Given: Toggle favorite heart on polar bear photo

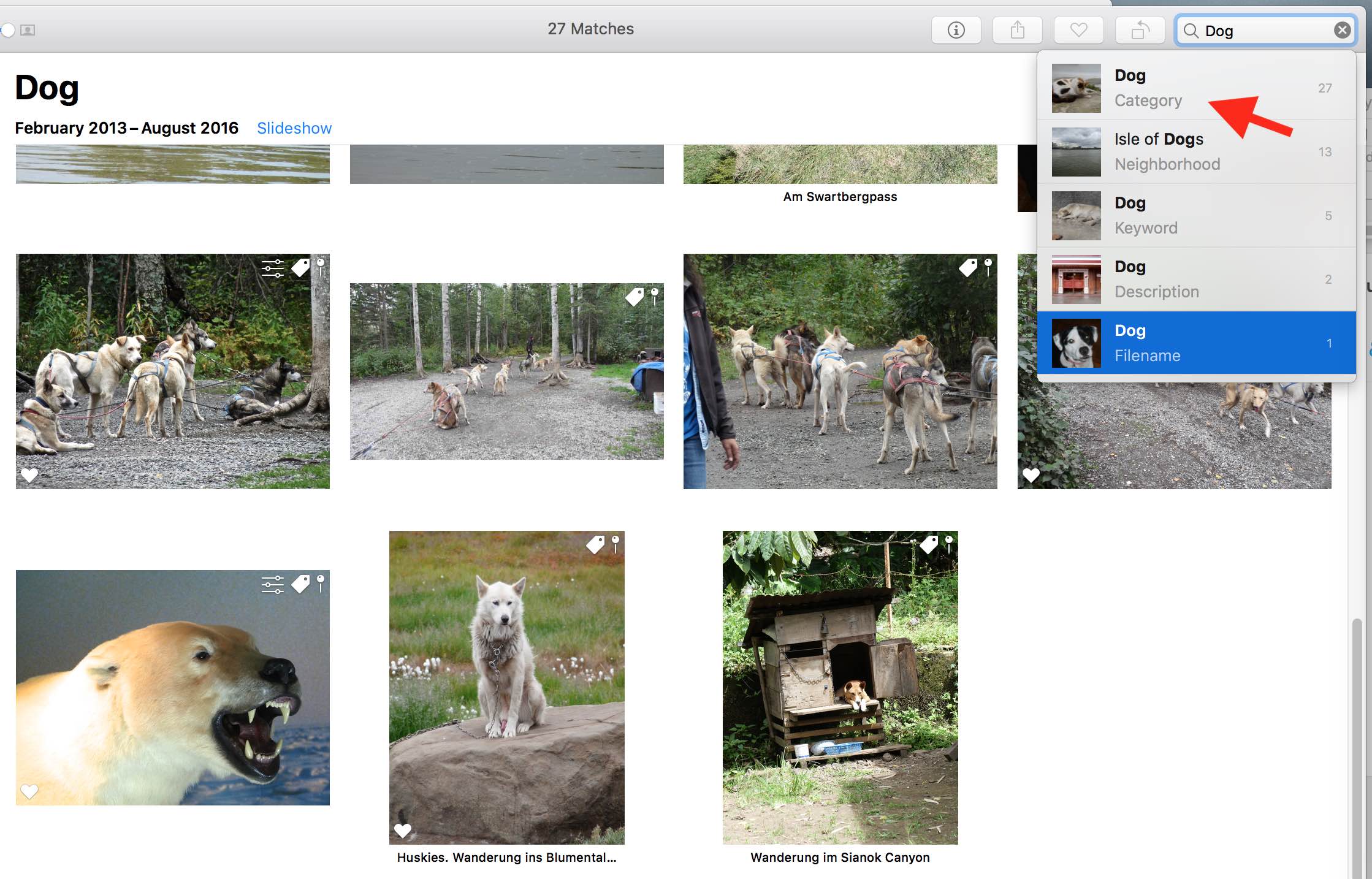Looking at the screenshot, I should pyautogui.click(x=29, y=791).
